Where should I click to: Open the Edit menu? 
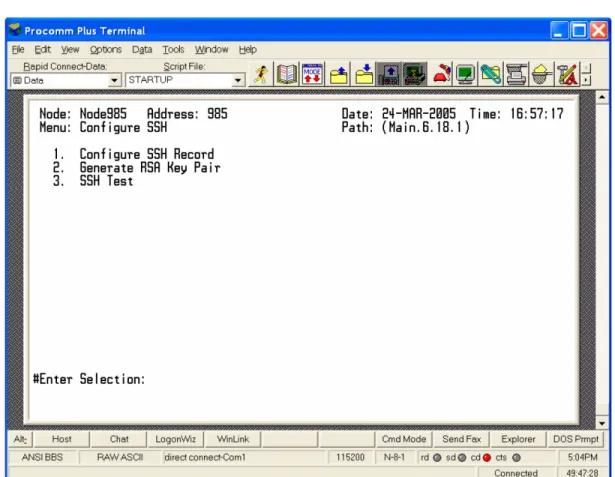[x=42, y=49]
